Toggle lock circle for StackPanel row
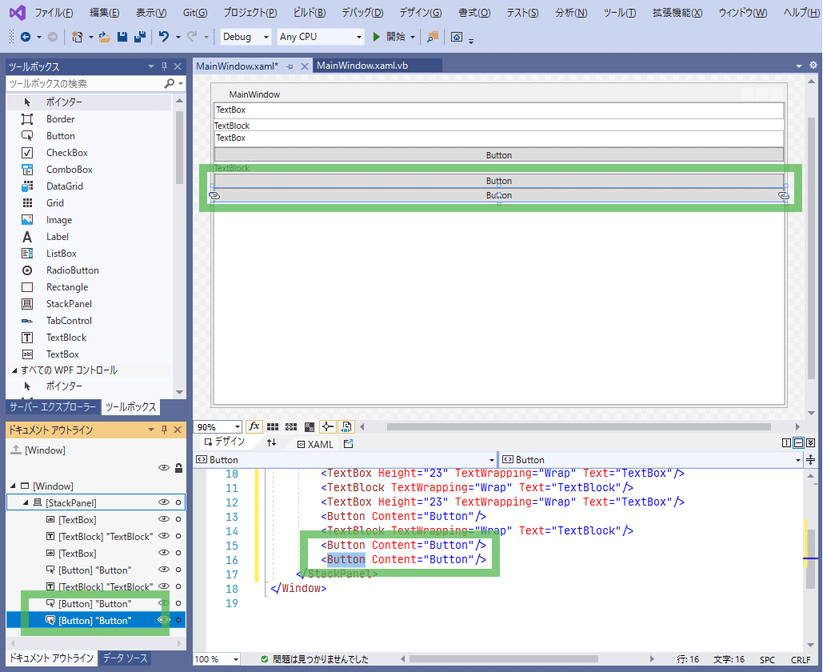The image size is (823, 672). 178,502
